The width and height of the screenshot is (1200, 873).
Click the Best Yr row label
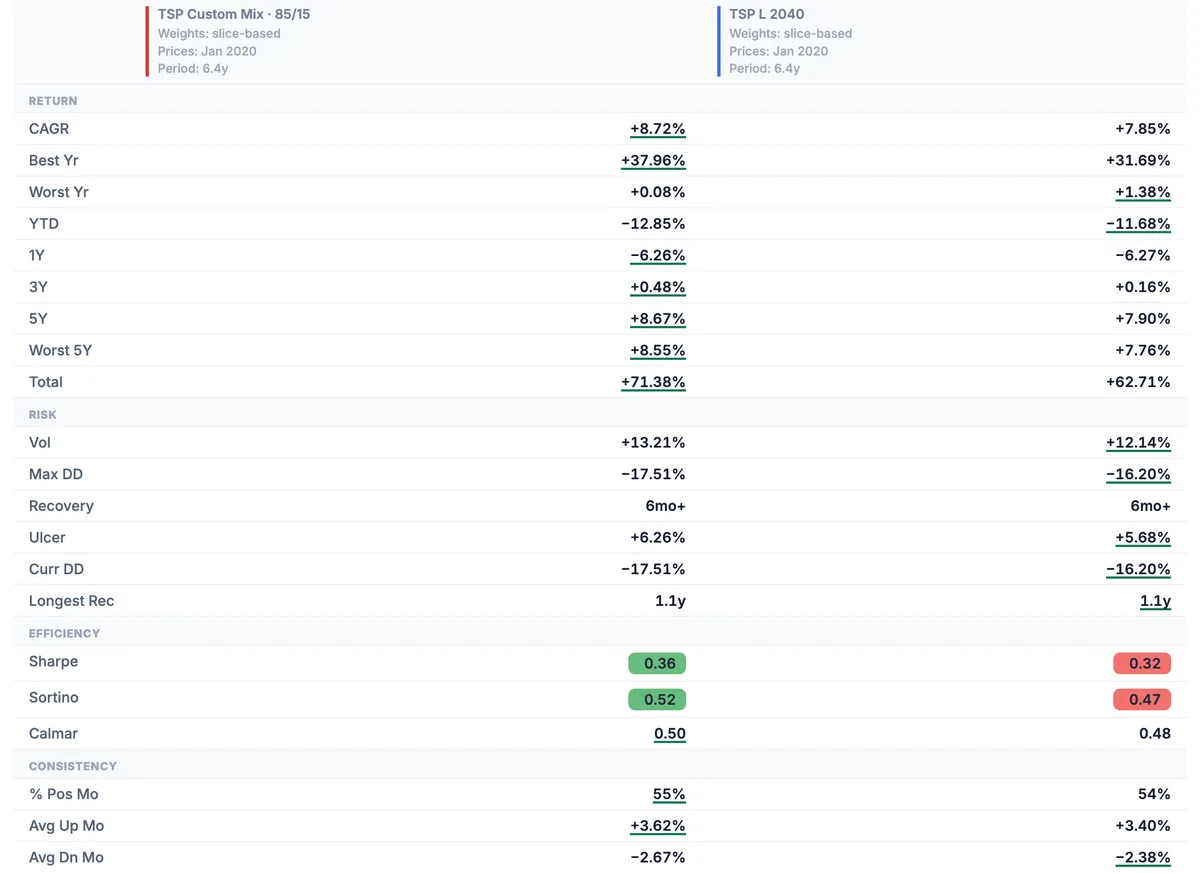[54, 160]
